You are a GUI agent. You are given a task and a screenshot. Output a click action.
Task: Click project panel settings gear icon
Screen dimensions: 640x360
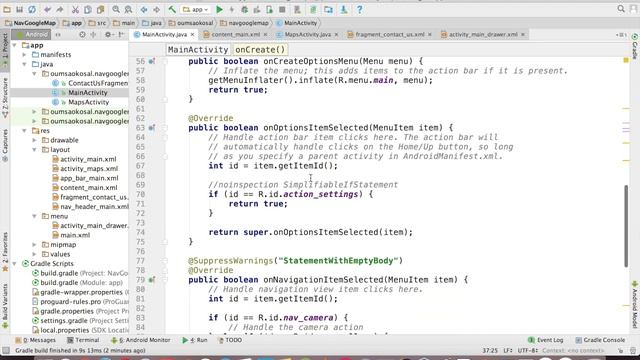click(x=108, y=35)
